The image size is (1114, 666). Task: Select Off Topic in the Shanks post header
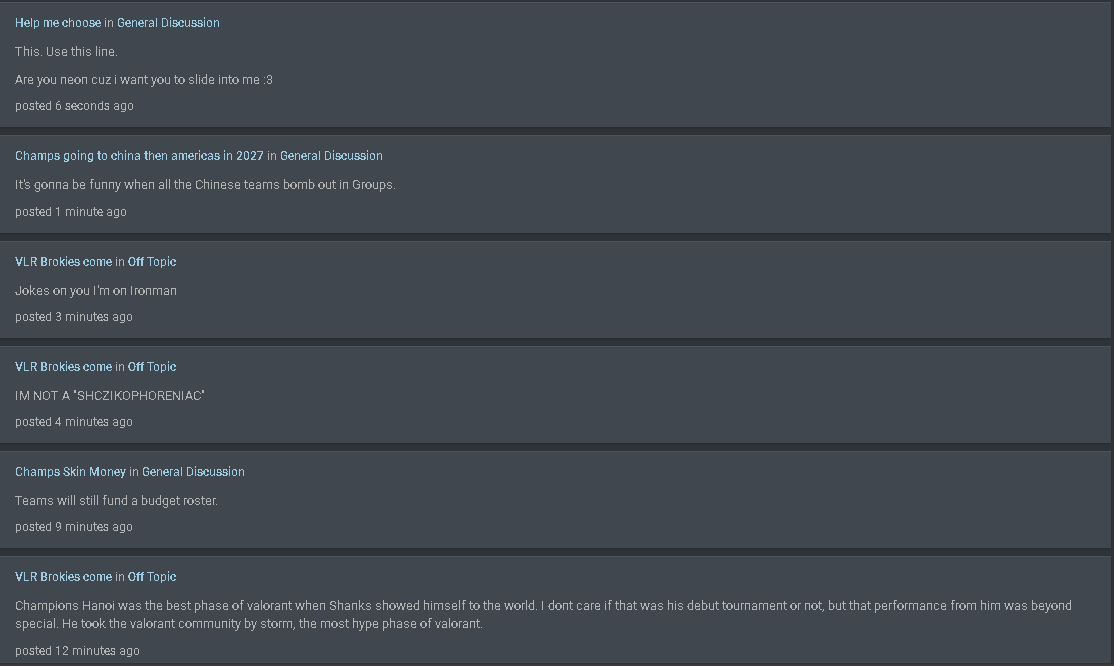pos(152,577)
